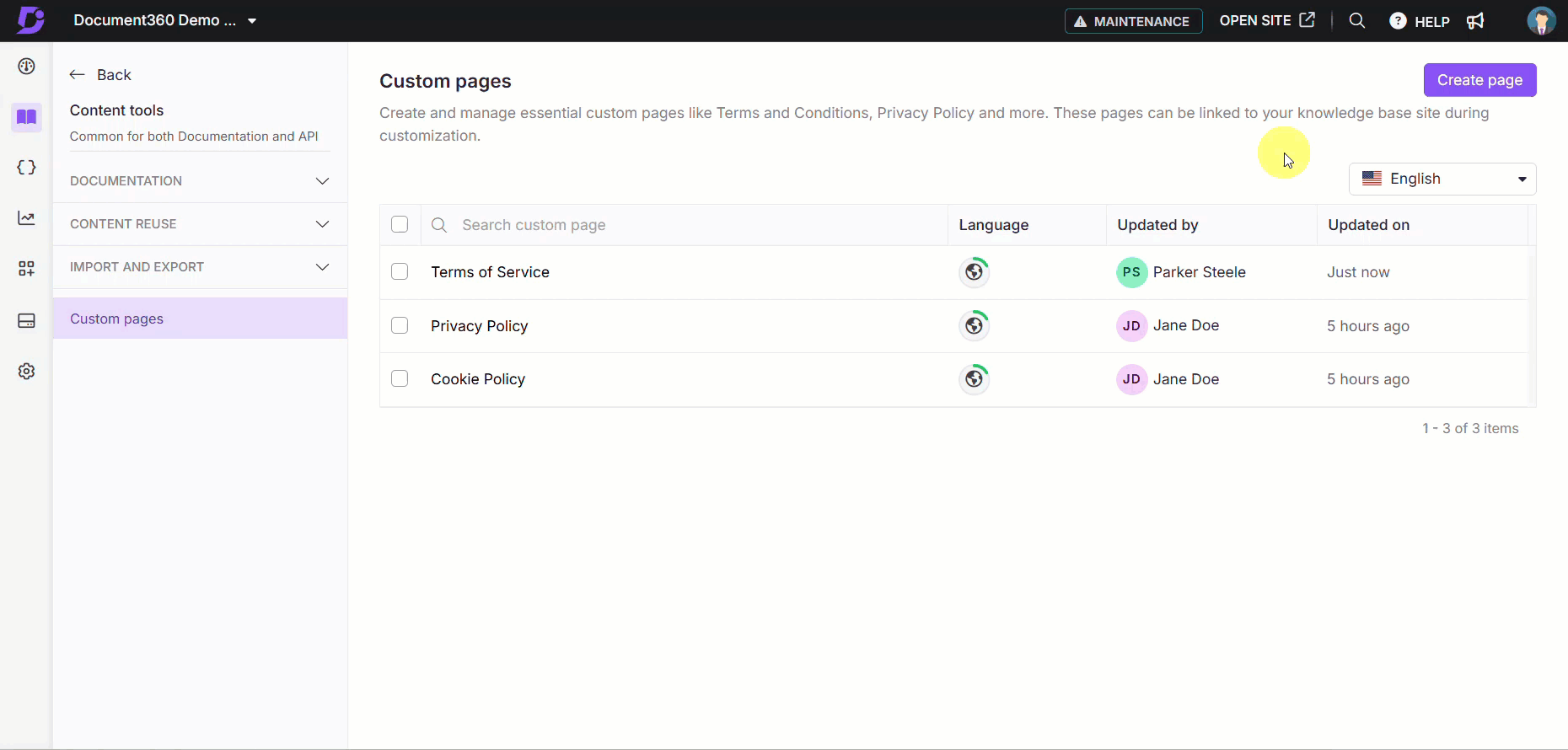This screenshot has width=1568, height=750.
Task: Click the JD avatar in Cookie Policy row
Action: pyautogui.click(x=1131, y=379)
